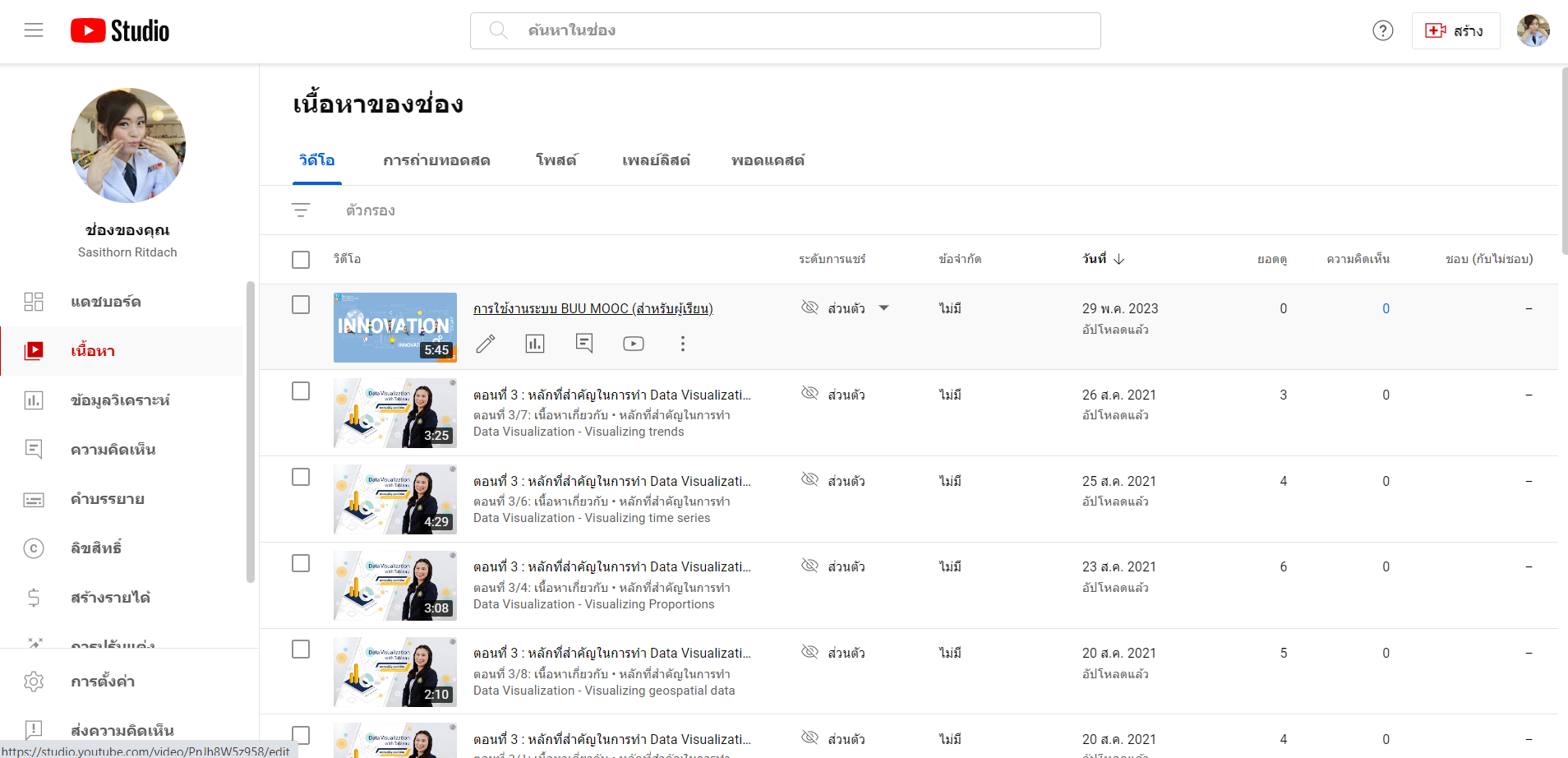Screen dimensions: 1568x758
Task: Expand the visibility dropdown arrow for first video
Action: coord(884,308)
